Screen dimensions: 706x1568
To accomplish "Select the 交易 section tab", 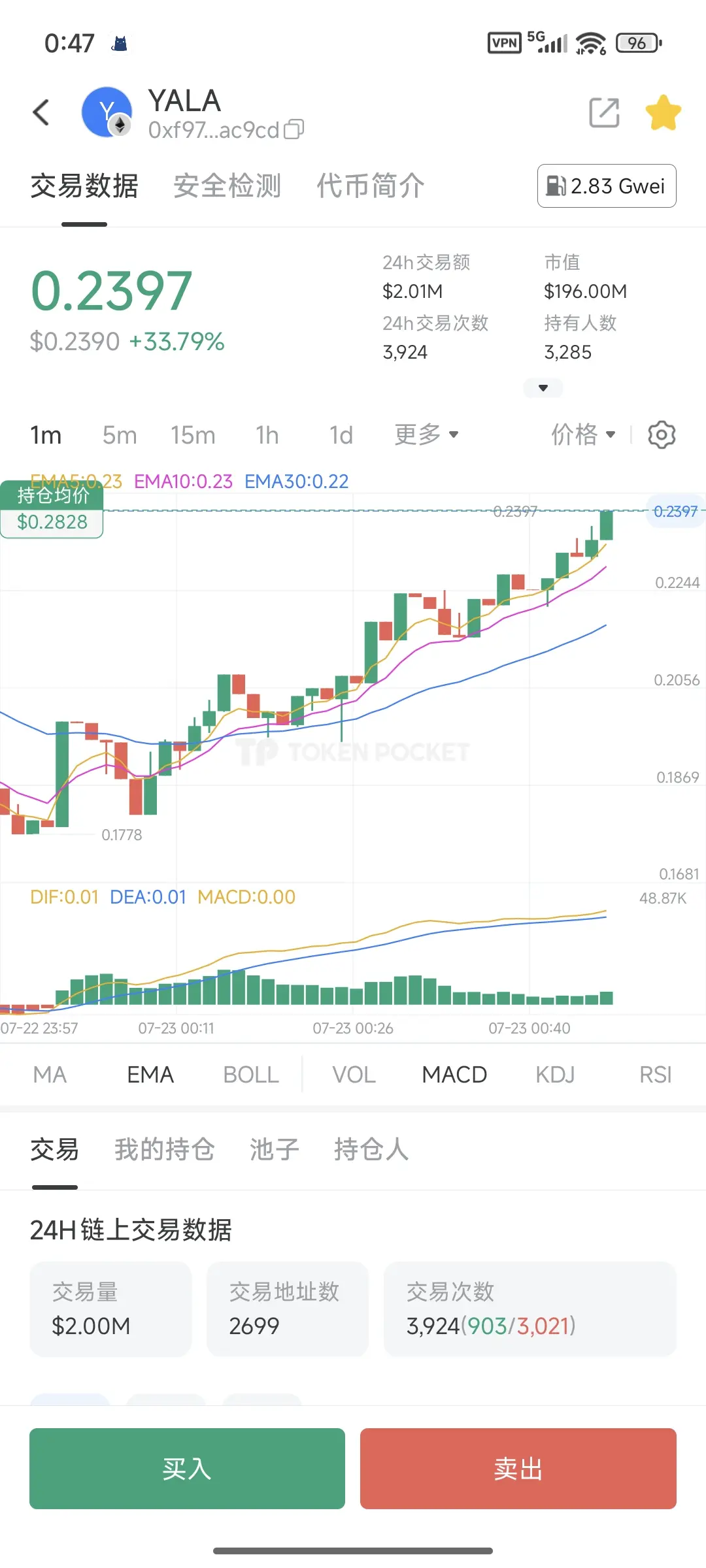I will point(55,1149).
